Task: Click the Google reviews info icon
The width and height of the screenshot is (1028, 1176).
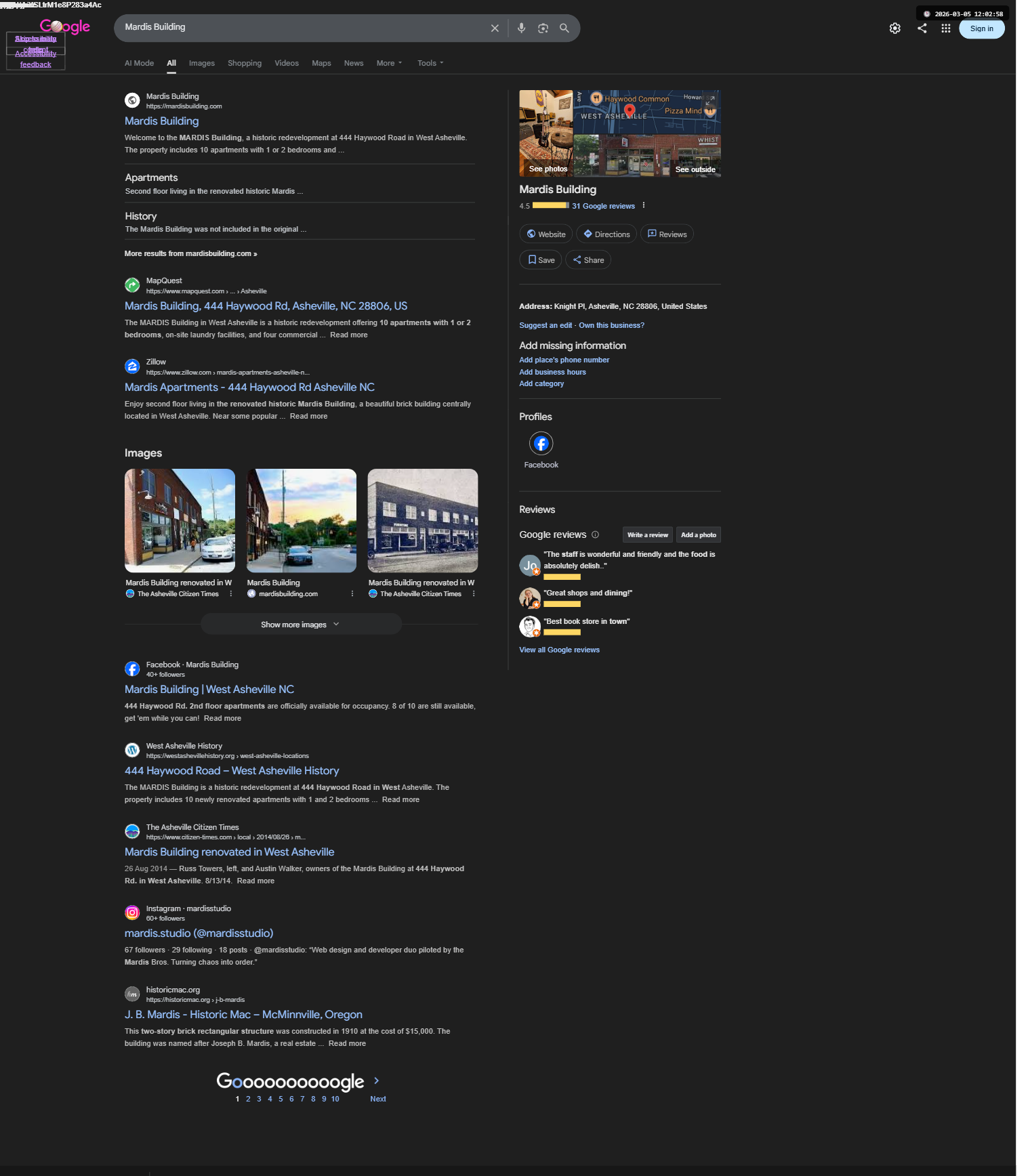Action: point(595,534)
